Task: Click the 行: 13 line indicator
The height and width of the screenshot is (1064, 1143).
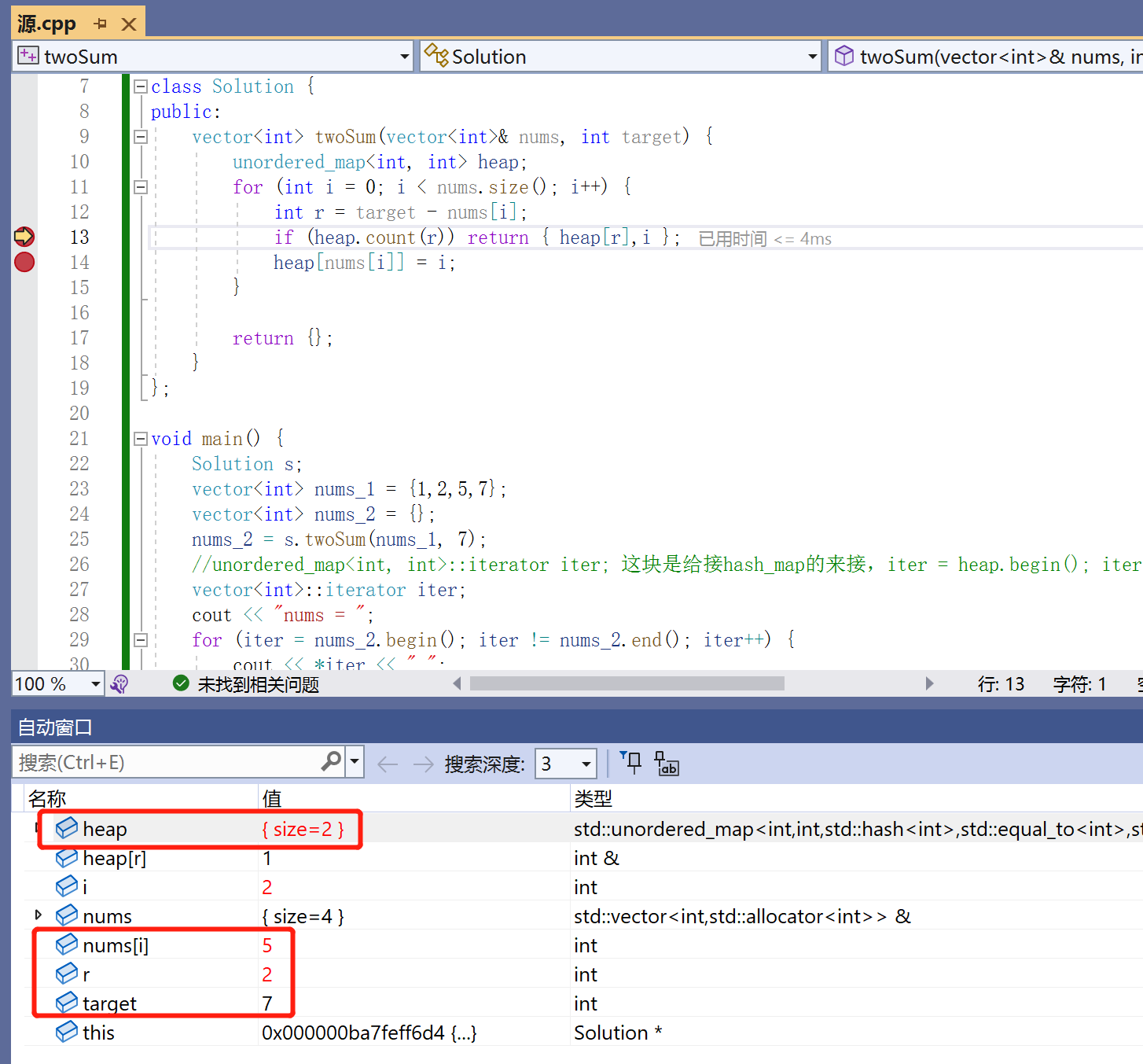Action: pyautogui.click(x=1001, y=684)
